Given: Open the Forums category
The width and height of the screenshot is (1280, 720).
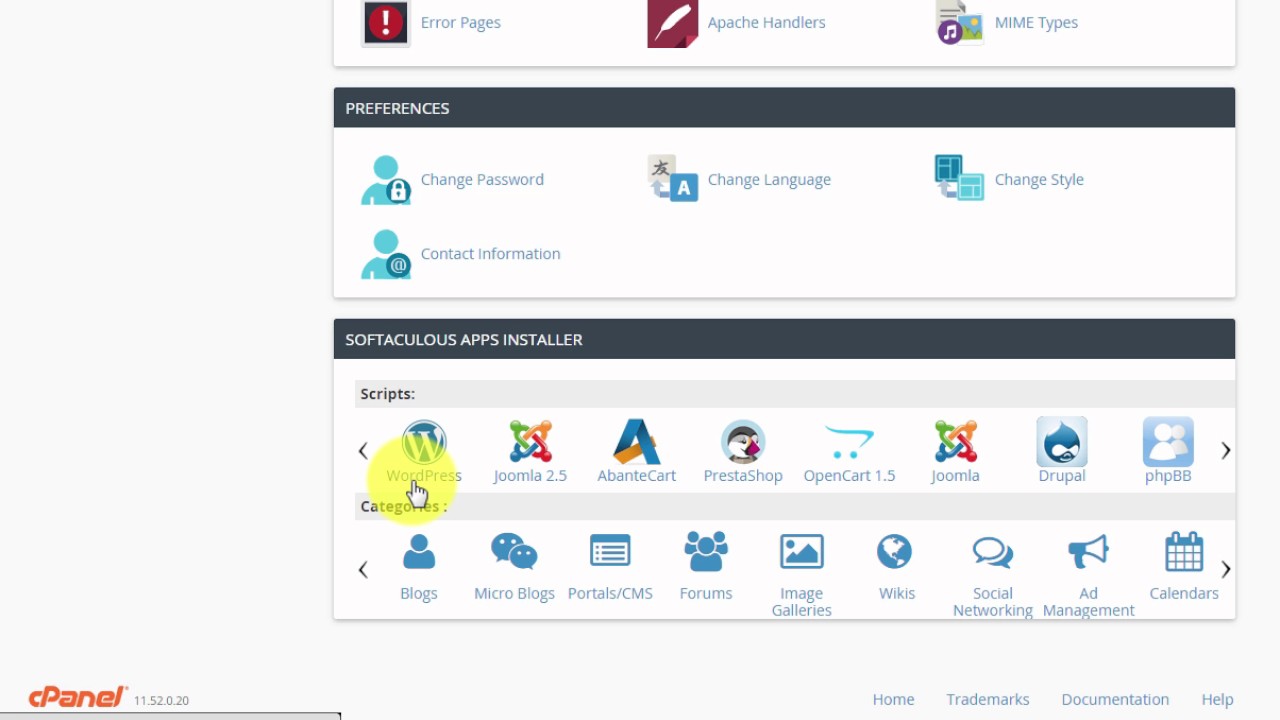Looking at the screenshot, I should coord(706,553).
